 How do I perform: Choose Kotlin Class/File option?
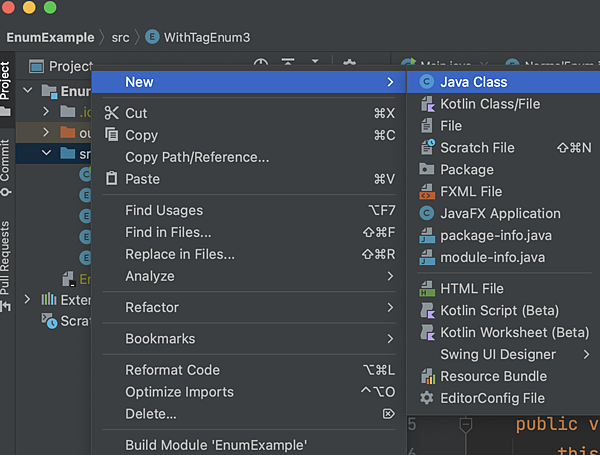(503, 104)
